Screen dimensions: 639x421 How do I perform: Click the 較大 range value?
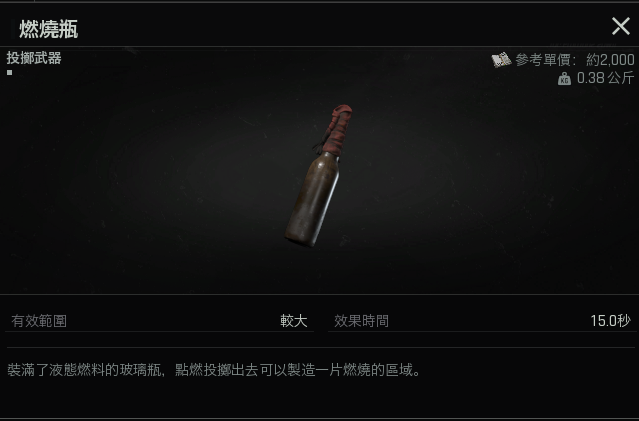(294, 321)
